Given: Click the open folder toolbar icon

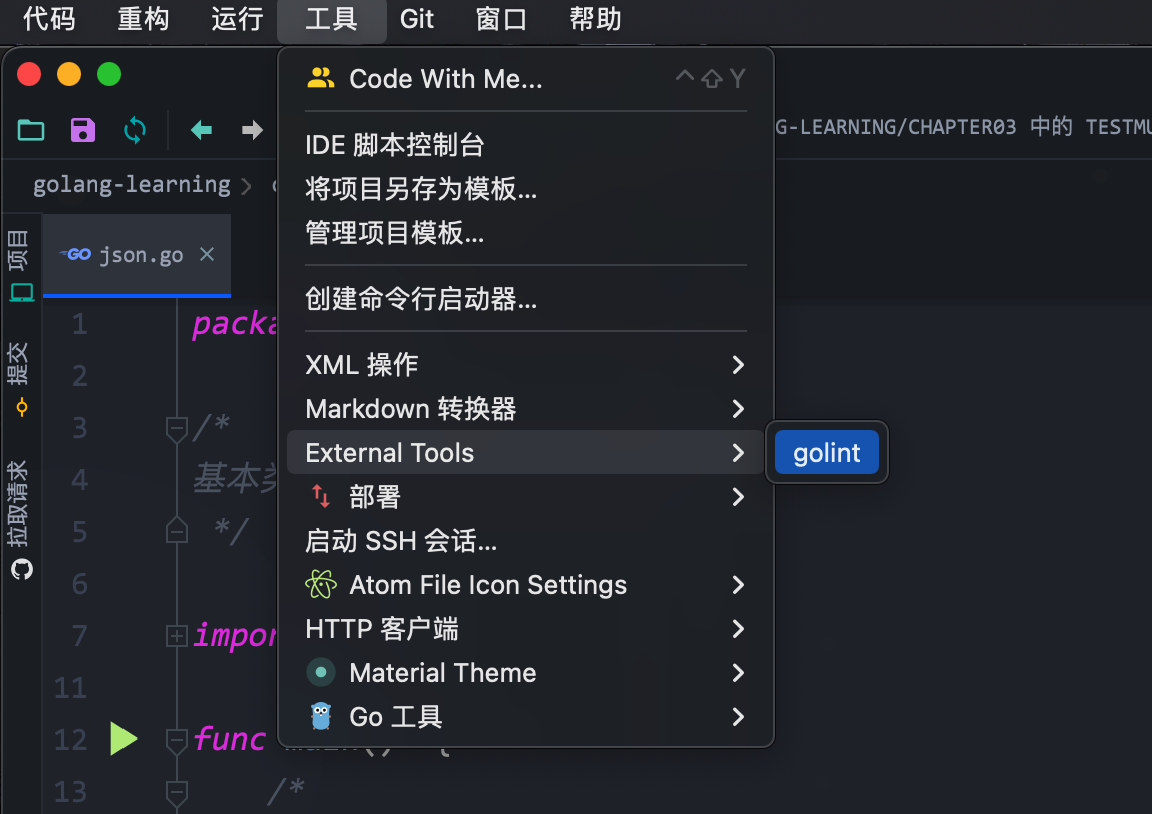Looking at the screenshot, I should click(31, 129).
